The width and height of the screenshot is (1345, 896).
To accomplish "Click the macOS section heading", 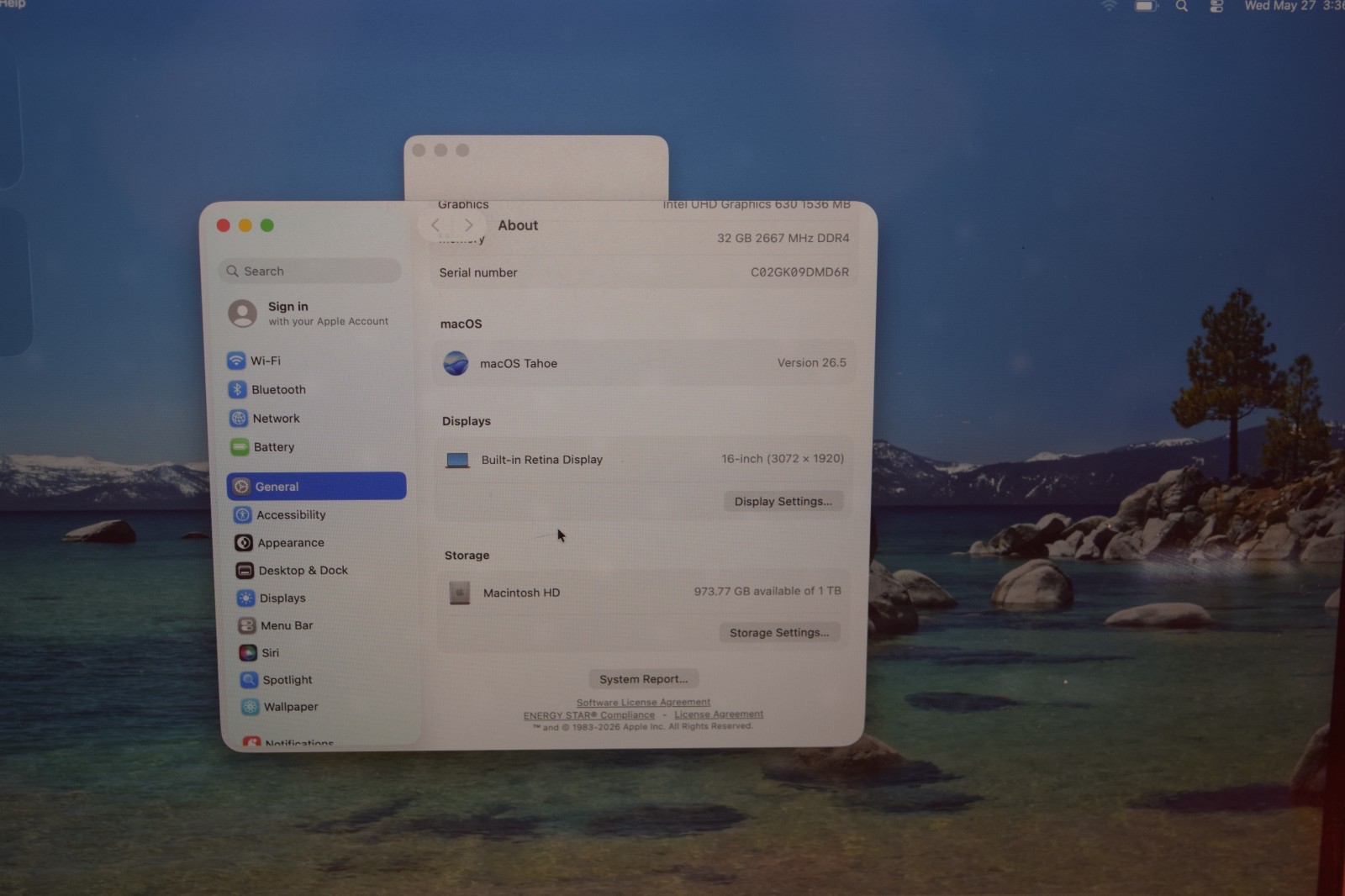I will coord(462,324).
